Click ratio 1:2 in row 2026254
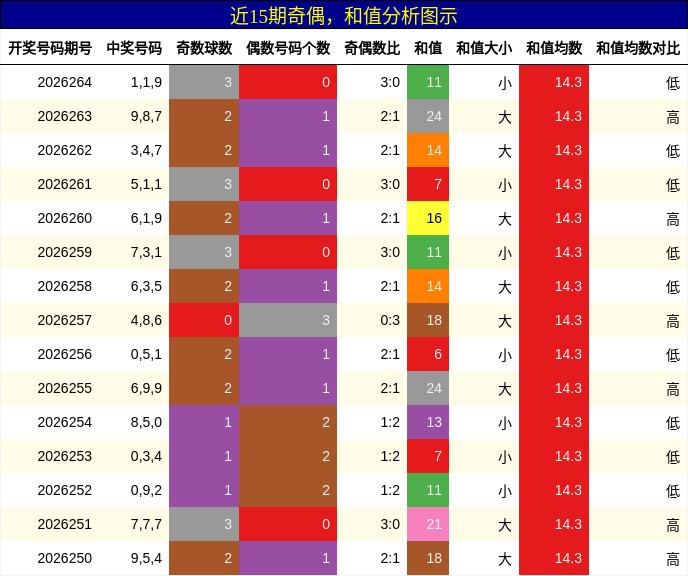 click(390, 422)
